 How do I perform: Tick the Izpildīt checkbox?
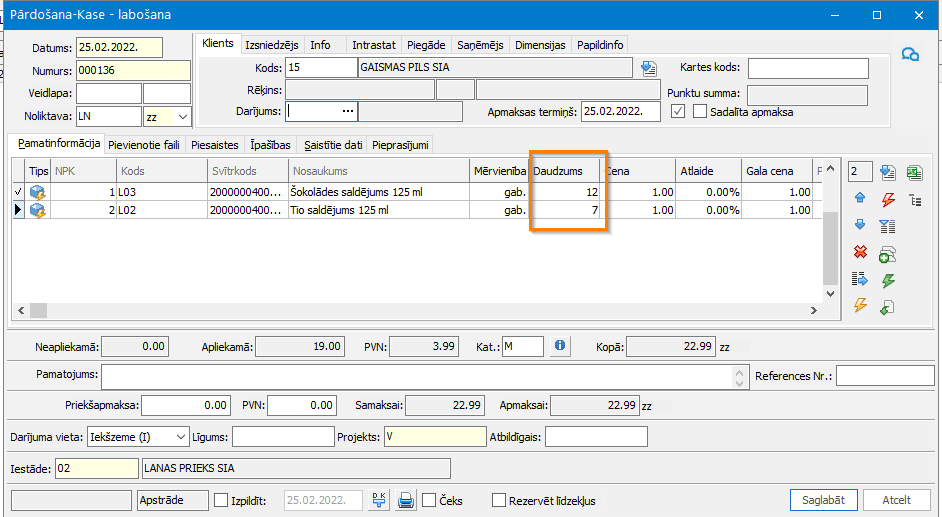click(221, 500)
